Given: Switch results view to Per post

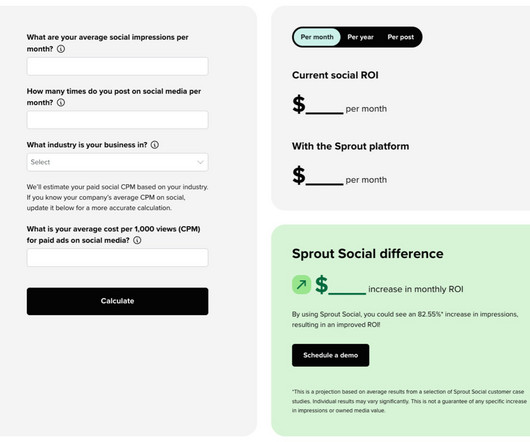Looking at the screenshot, I should point(401,37).
